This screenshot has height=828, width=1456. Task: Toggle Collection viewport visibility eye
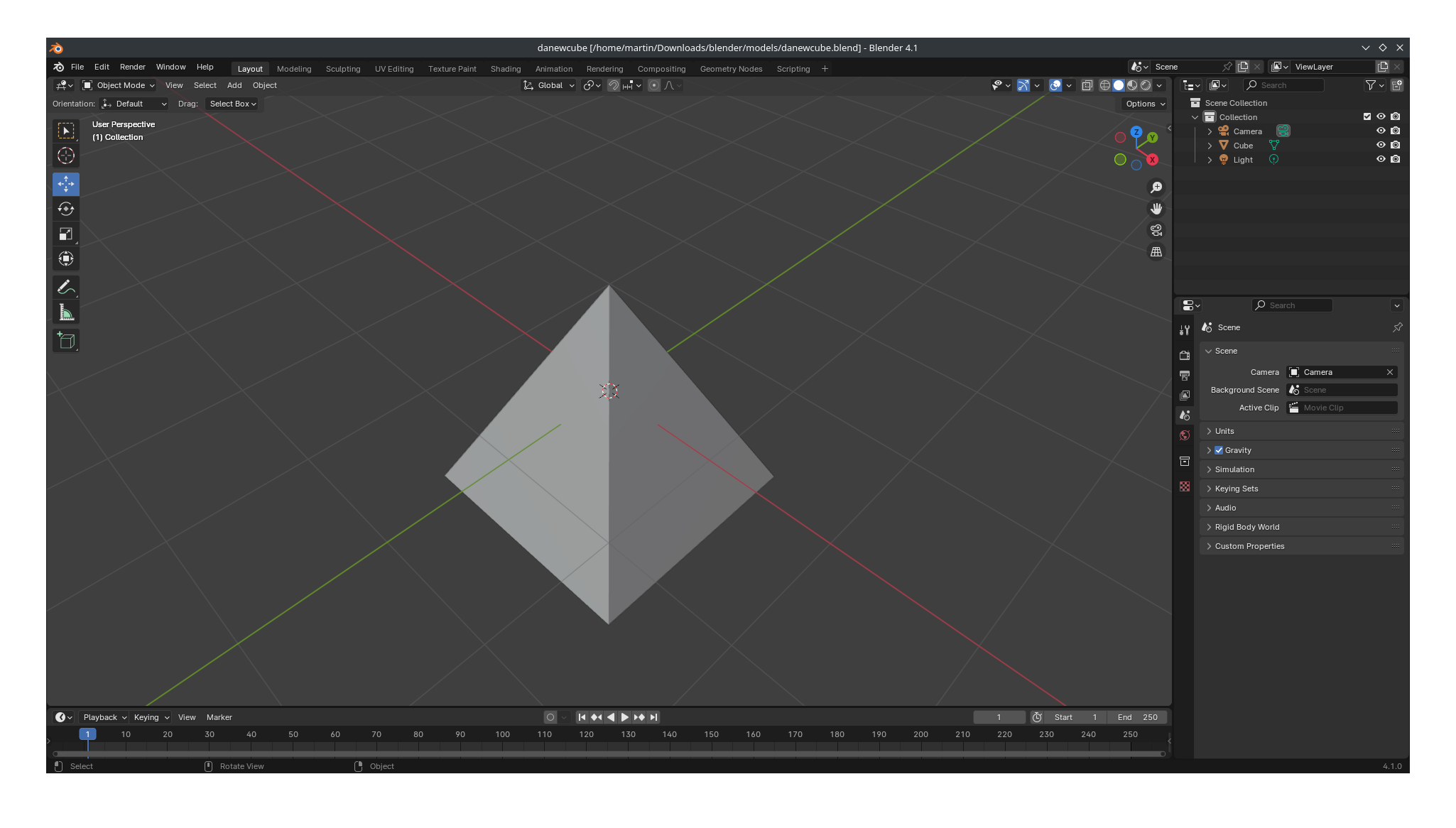point(1381,116)
